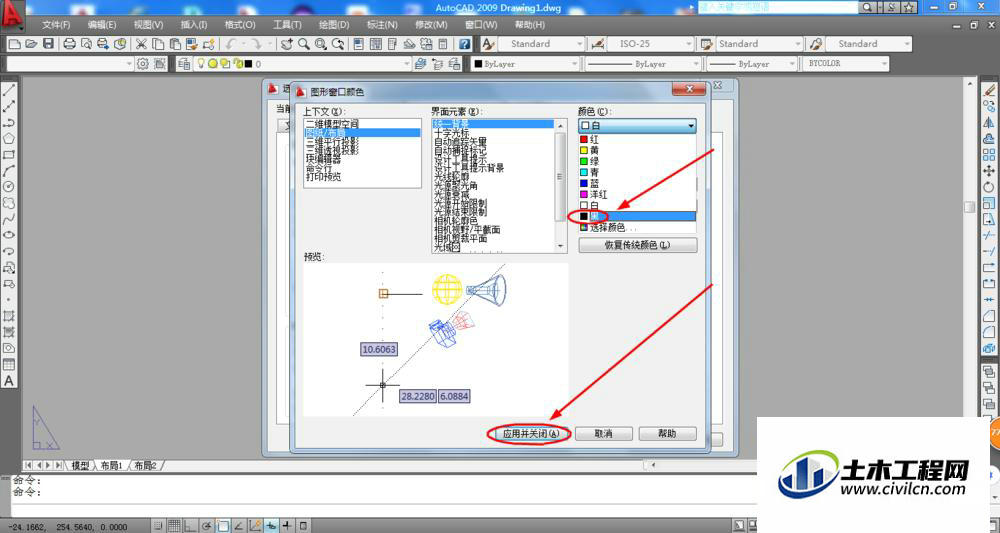Click 恢复传统颜色(L) button

tap(638, 245)
